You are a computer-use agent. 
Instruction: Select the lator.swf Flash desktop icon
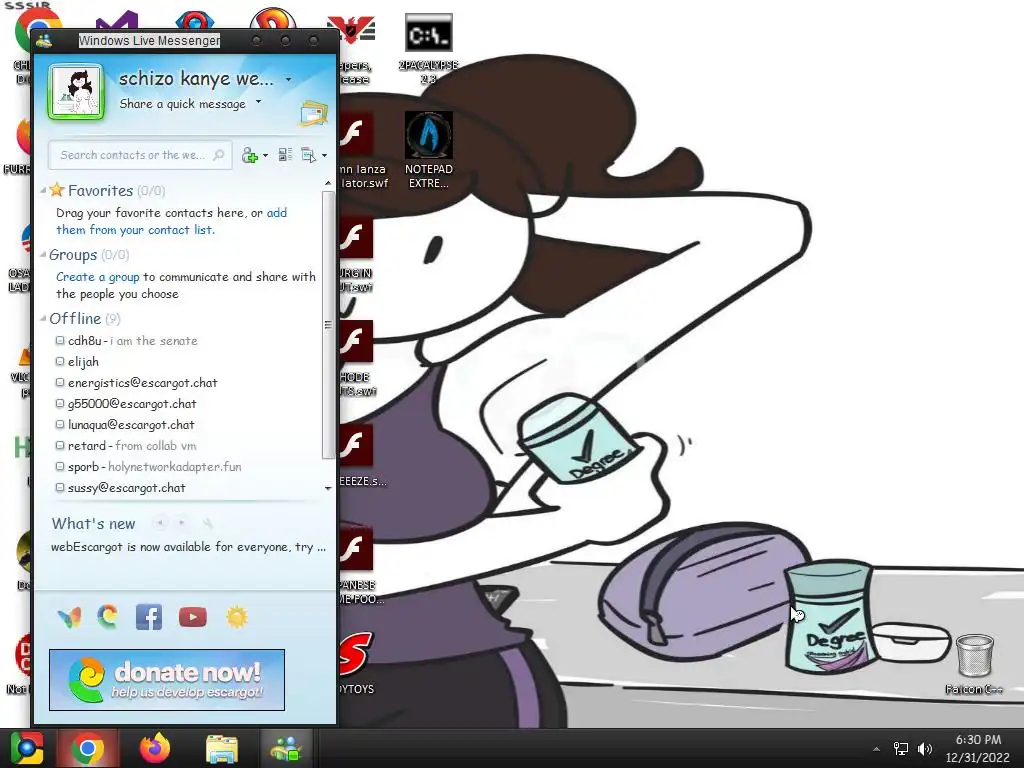pos(357,150)
